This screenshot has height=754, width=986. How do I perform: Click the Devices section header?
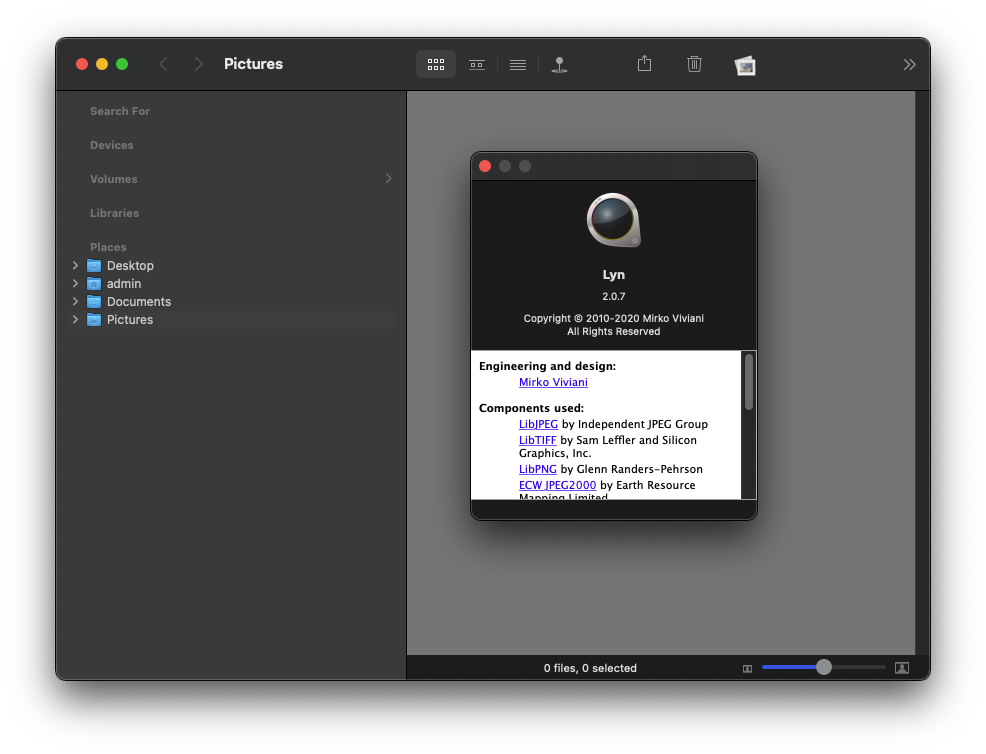click(x=111, y=145)
